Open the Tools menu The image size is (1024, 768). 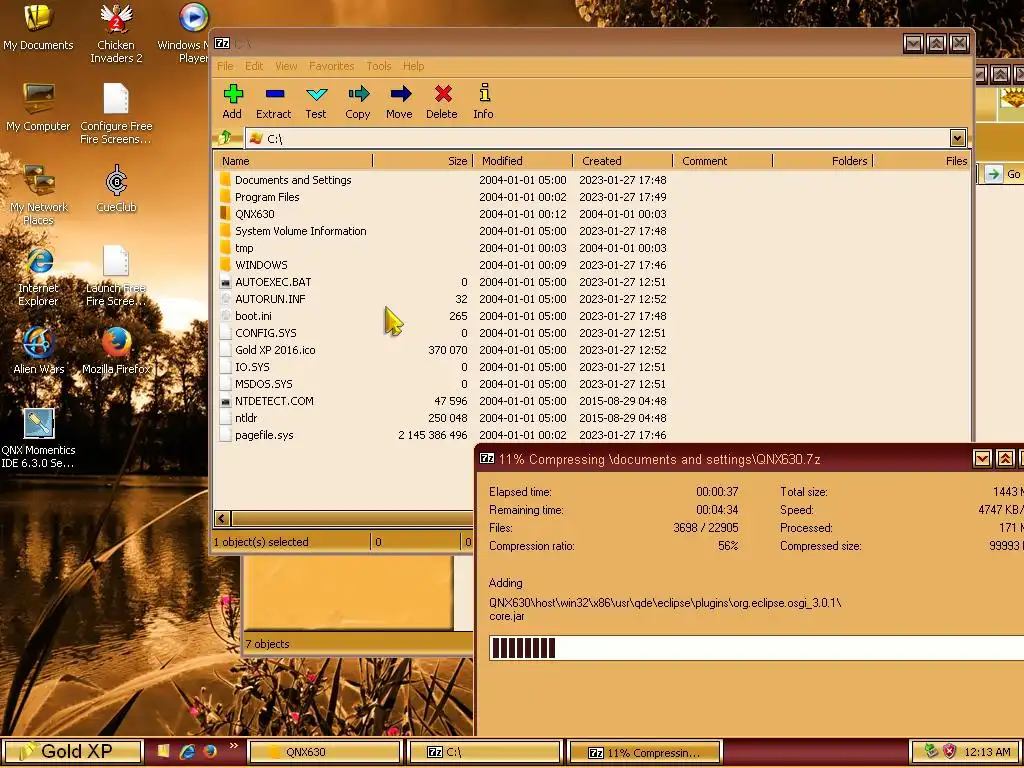point(379,66)
